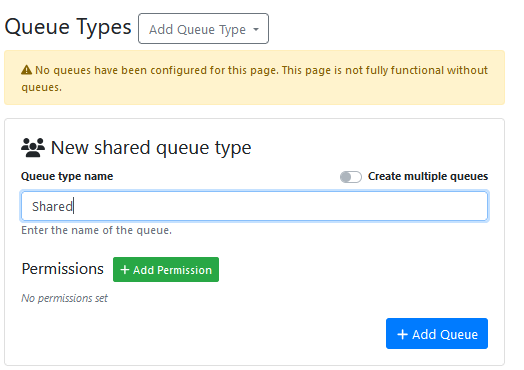The height and width of the screenshot is (370, 524).
Task: Place cursor after Shared in the name field
Action: (74, 206)
